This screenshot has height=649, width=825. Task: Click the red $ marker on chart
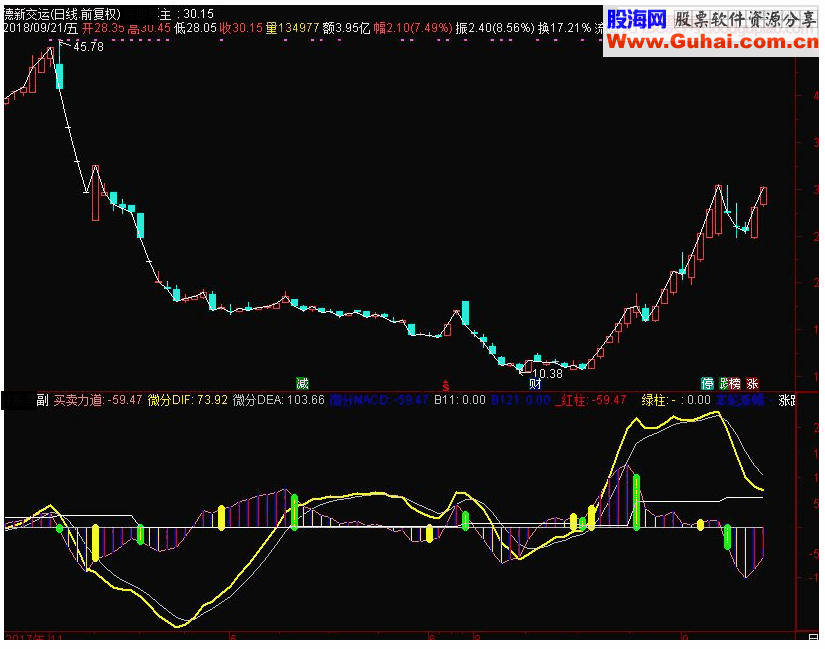tap(446, 386)
